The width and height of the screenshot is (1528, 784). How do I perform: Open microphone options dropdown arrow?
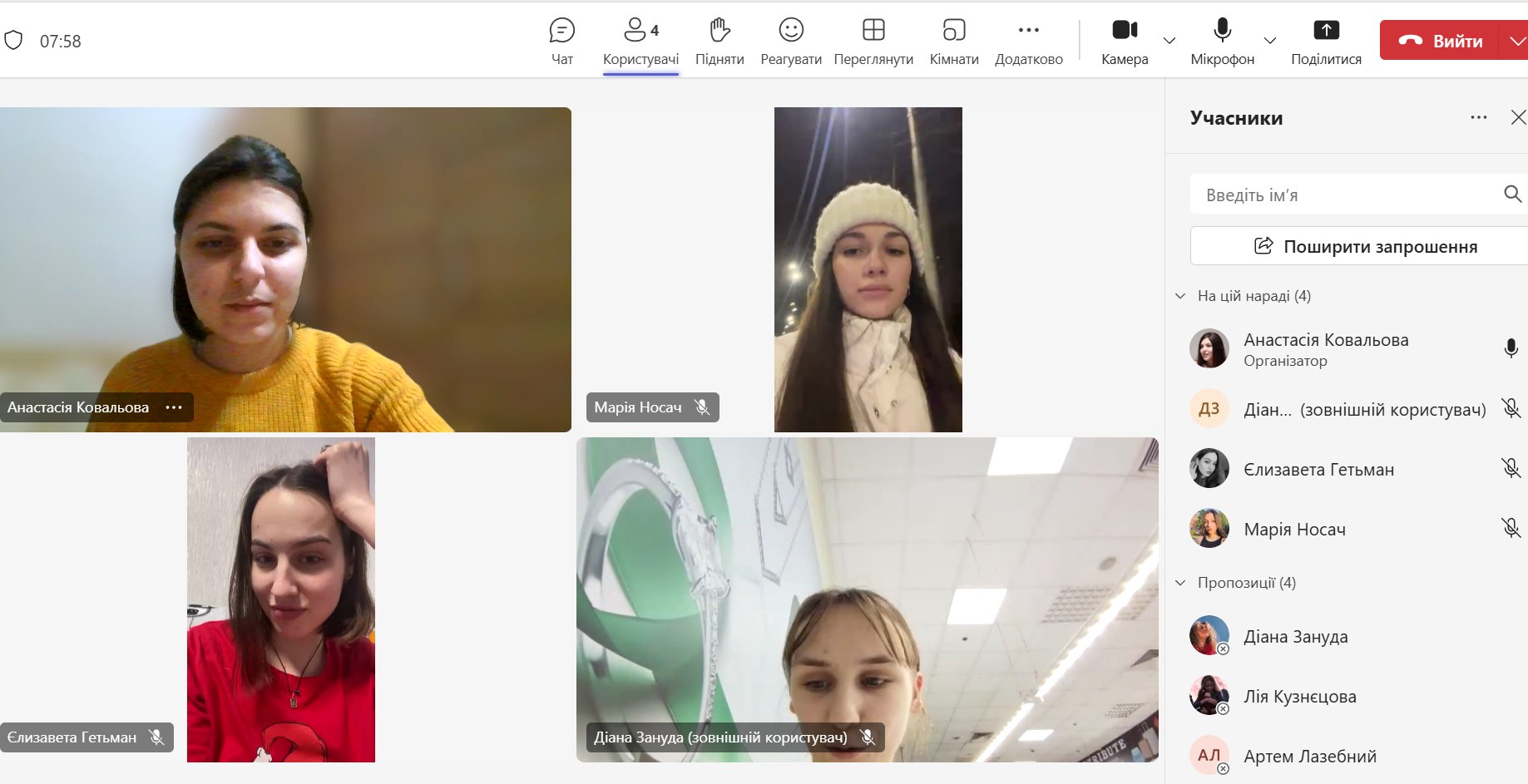pos(1269,41)
